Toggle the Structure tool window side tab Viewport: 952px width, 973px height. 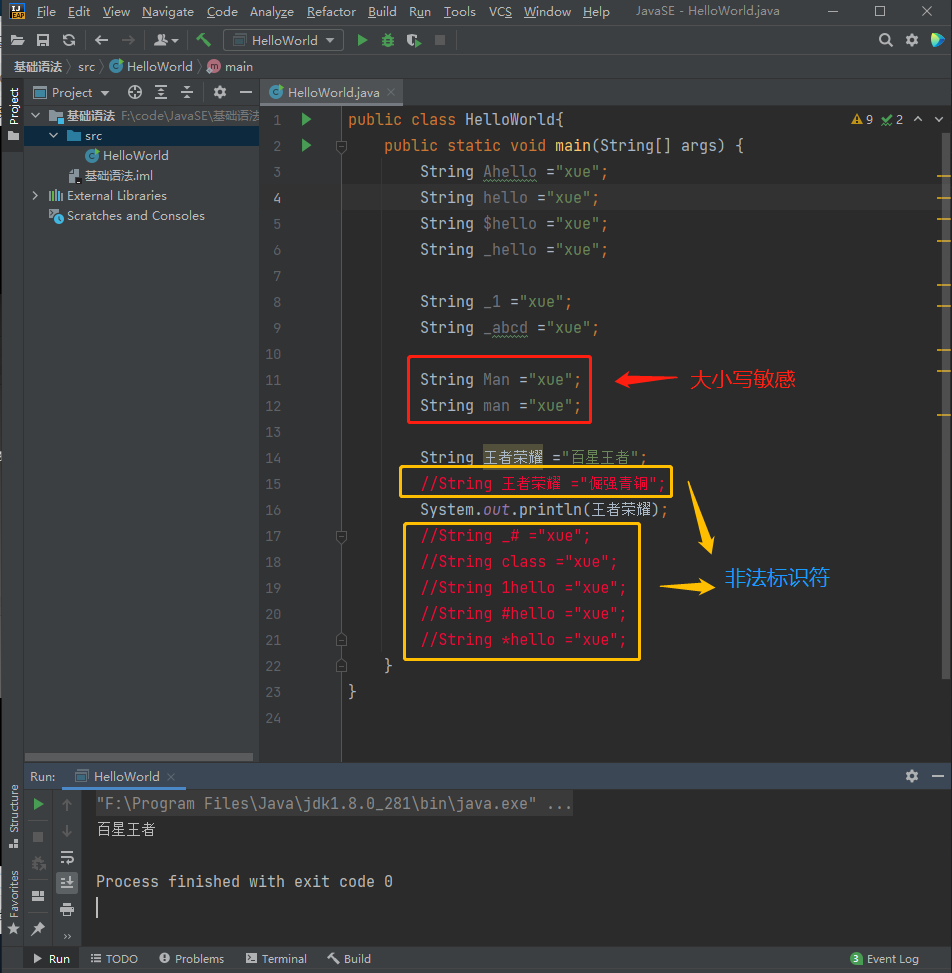(14, 817)
